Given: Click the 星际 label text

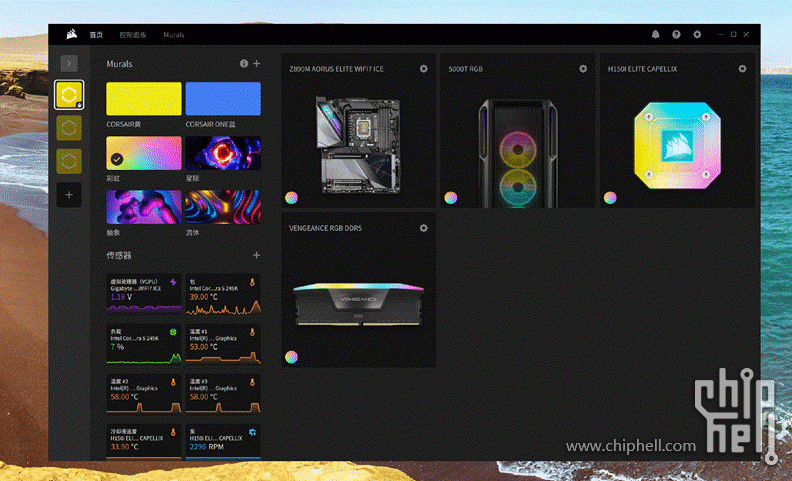Looking at the screenshot, I should point(192,178).
